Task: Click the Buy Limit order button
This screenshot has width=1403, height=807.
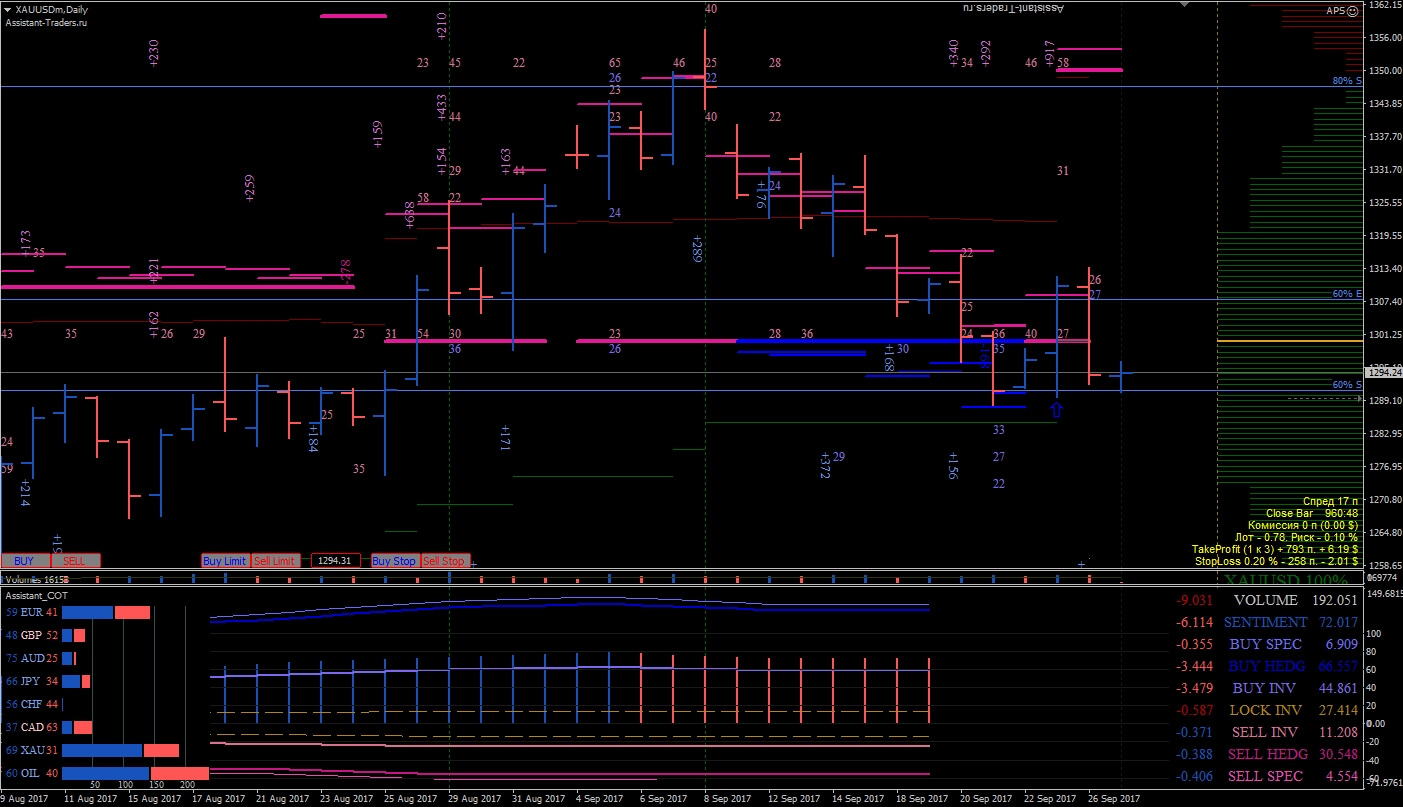Action: click(x=225, y=561)
